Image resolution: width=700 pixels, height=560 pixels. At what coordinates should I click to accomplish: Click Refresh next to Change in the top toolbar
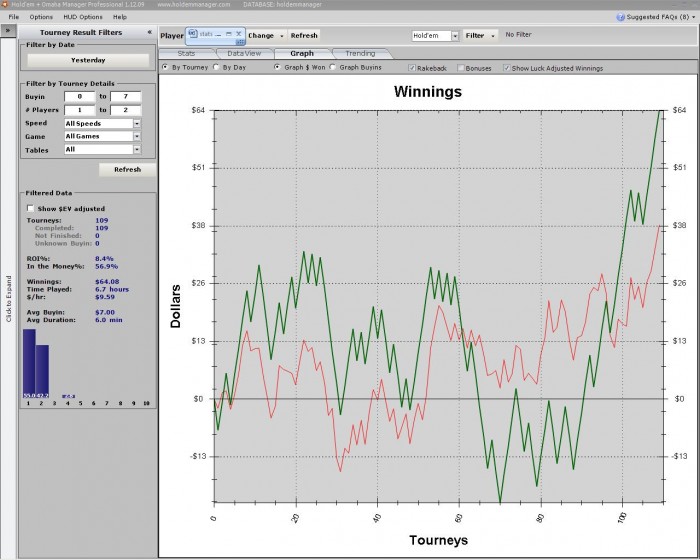tap(304, 35)
